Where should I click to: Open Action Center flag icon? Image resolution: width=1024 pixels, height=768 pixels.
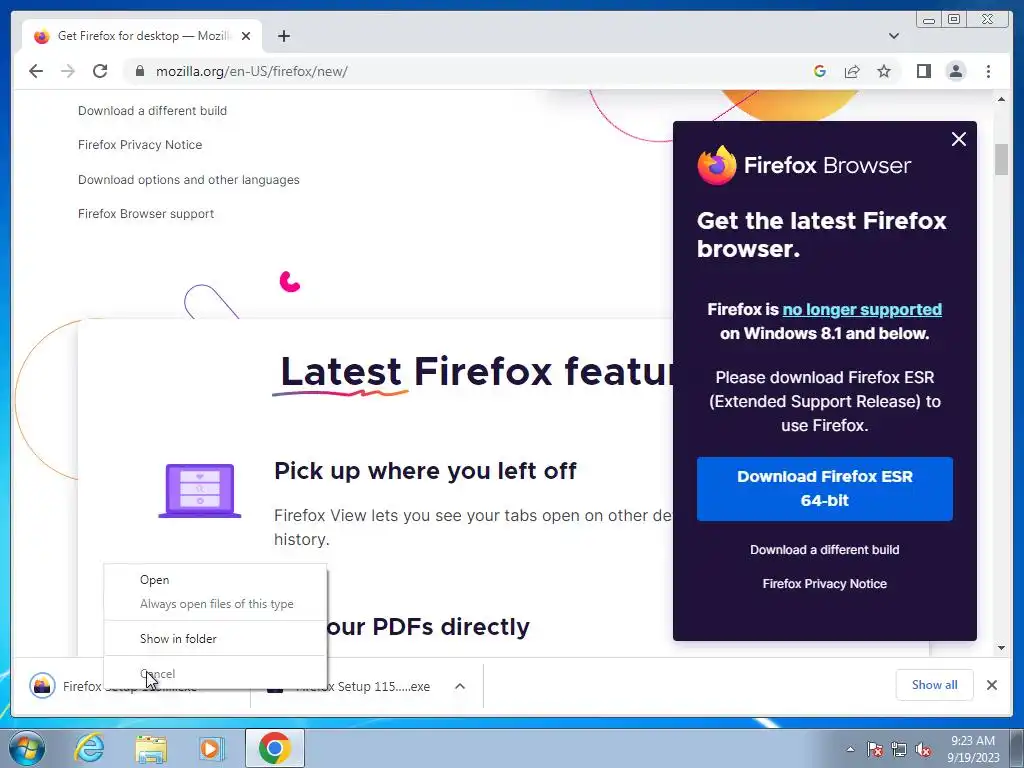pos(875,749)
